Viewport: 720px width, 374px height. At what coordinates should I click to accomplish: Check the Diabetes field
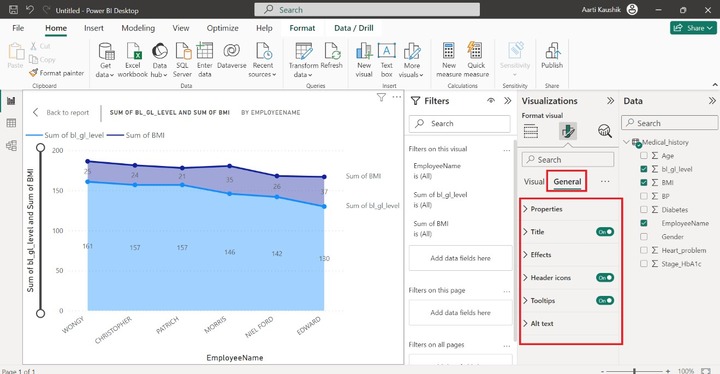pyautogui.click(x=644, y=210)
